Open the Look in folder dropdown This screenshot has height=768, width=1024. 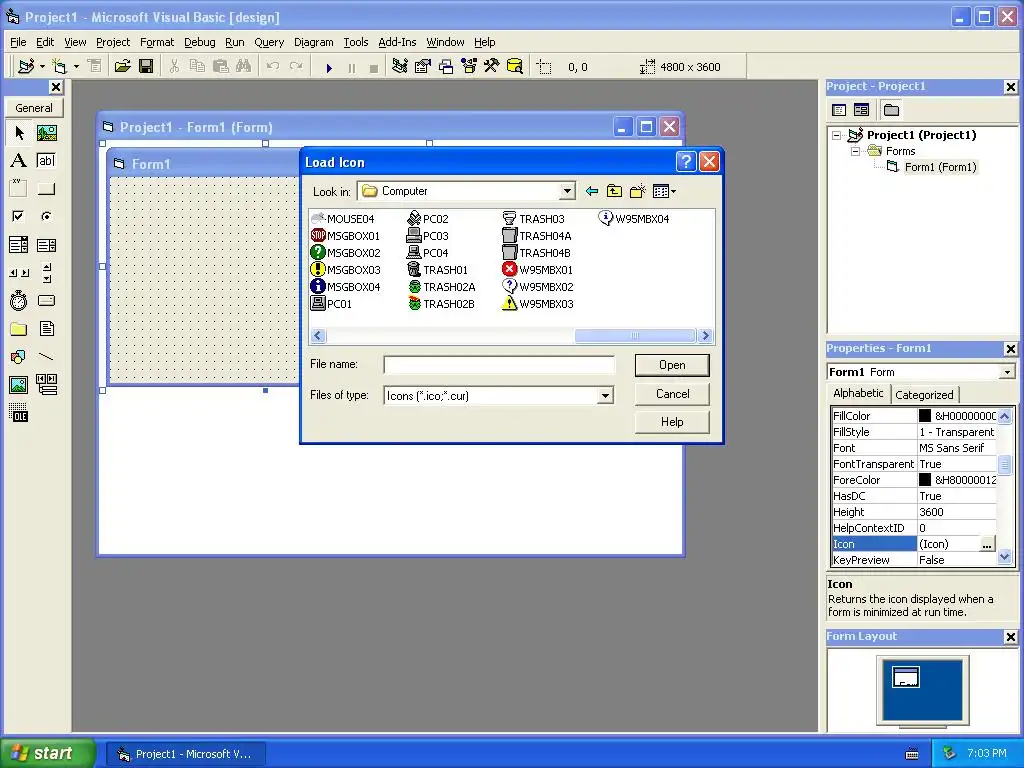coord(567,191)
